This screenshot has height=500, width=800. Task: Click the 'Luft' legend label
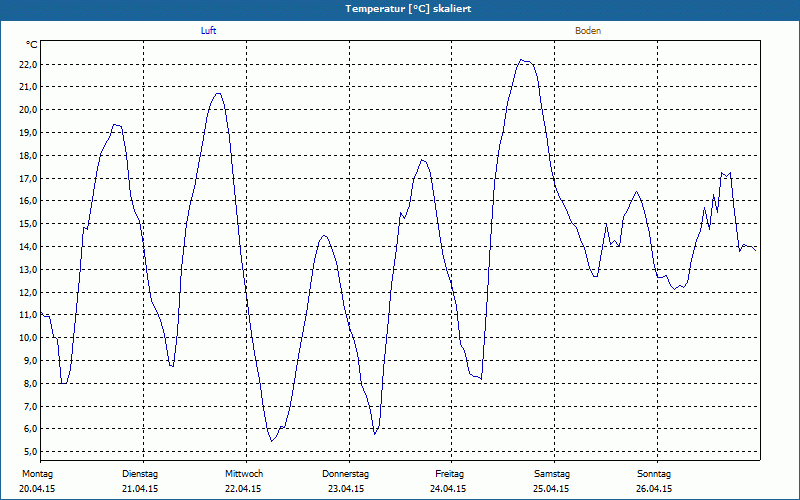click(x=208, y=31)
